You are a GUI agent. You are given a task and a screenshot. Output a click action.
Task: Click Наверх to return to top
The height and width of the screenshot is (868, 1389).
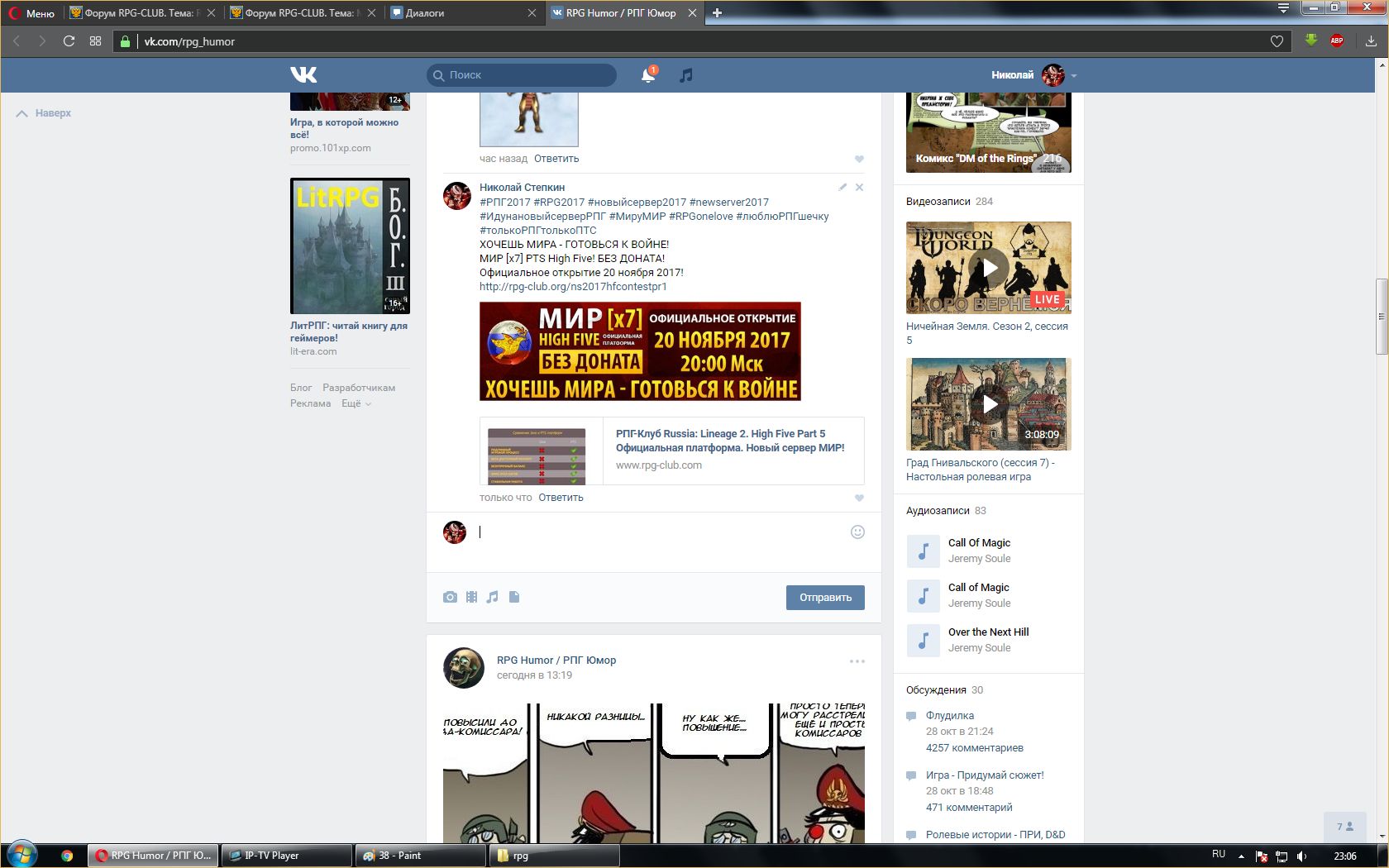pos(44,113)
